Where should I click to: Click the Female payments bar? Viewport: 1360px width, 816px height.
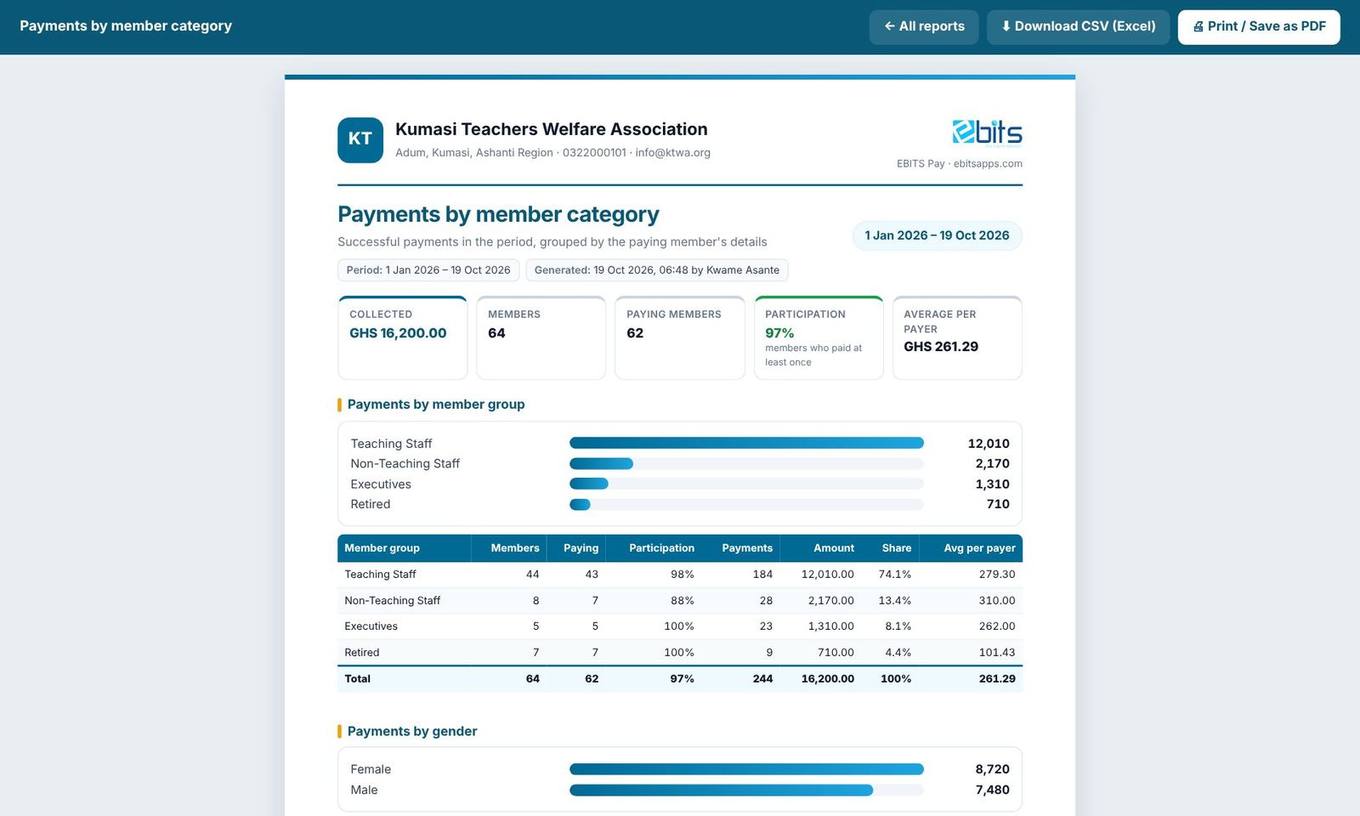[x=747, y=770]
